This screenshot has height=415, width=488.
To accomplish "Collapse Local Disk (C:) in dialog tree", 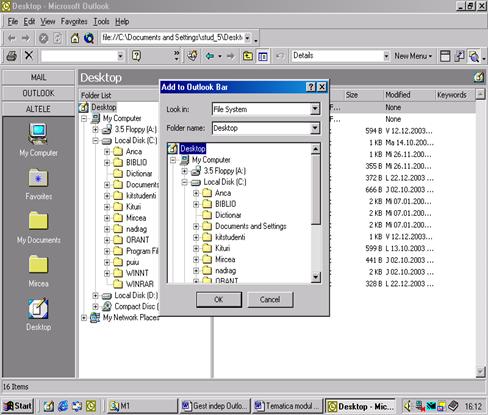I will [x=185, y=182].
